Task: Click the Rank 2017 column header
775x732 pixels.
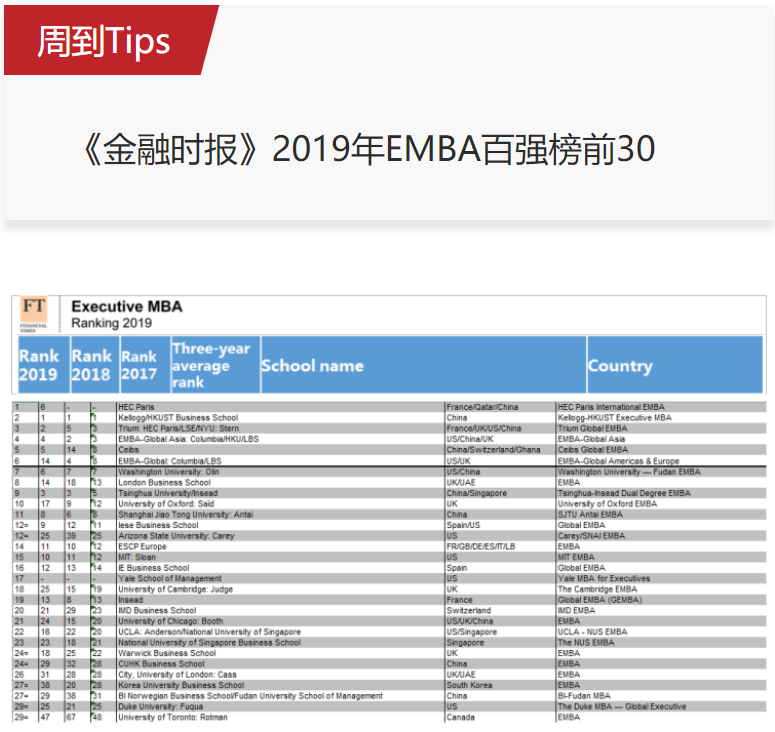Action: (x=140, y=365)
